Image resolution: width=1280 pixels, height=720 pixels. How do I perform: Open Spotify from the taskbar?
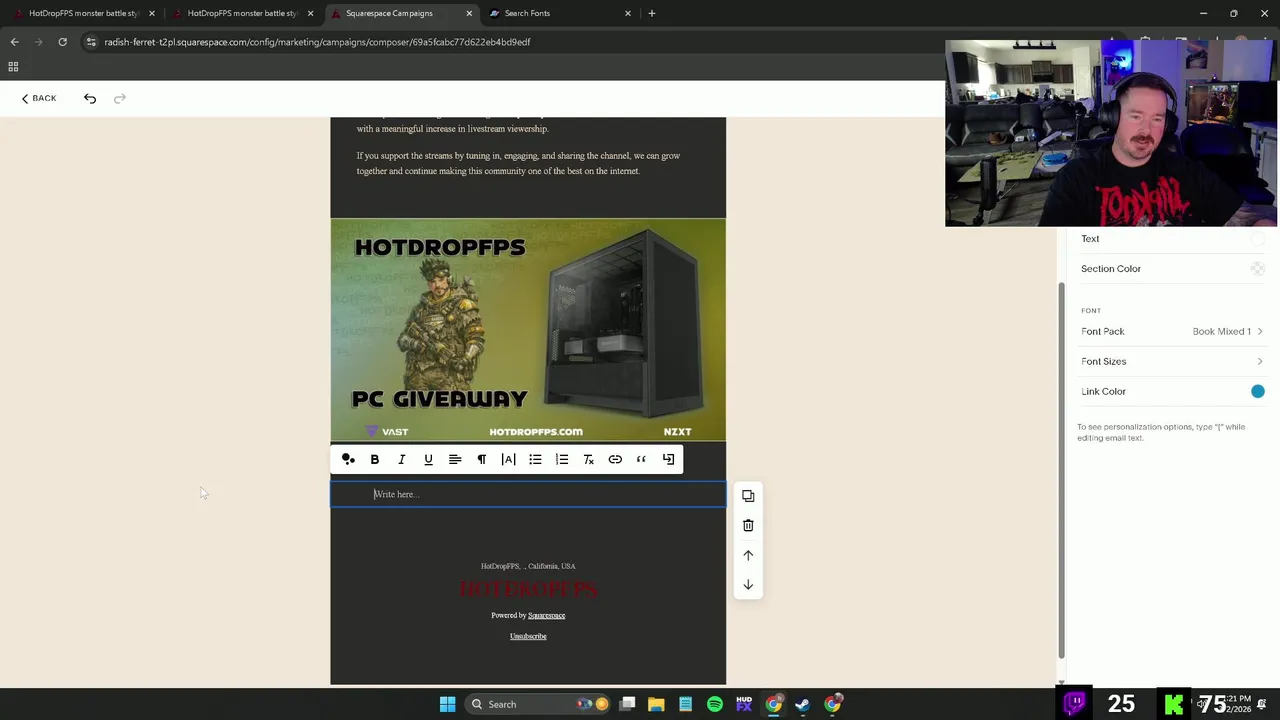coord(715,704)
